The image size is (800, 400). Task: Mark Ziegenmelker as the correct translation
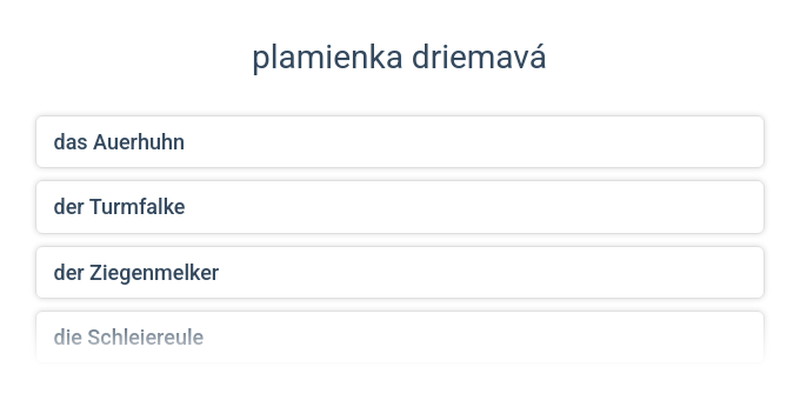[399, 272]
